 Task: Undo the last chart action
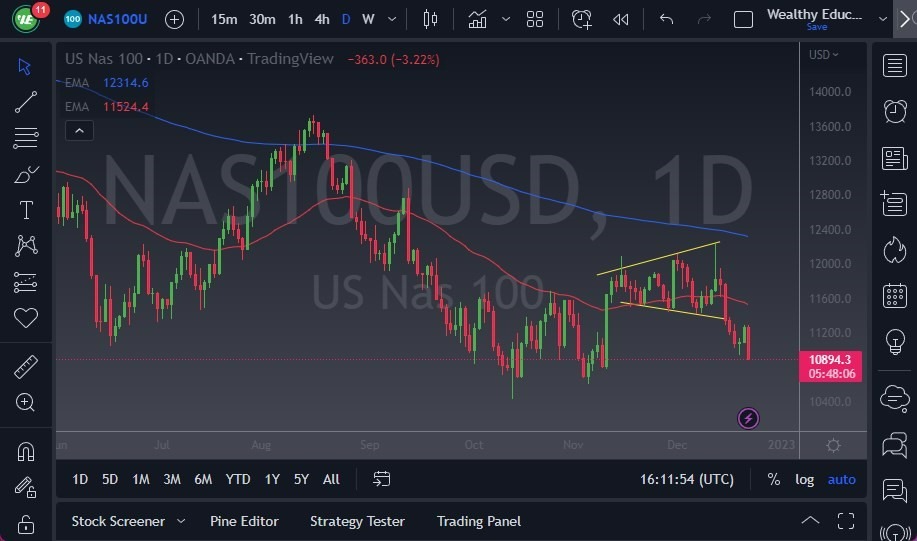(x=666, y=19)
